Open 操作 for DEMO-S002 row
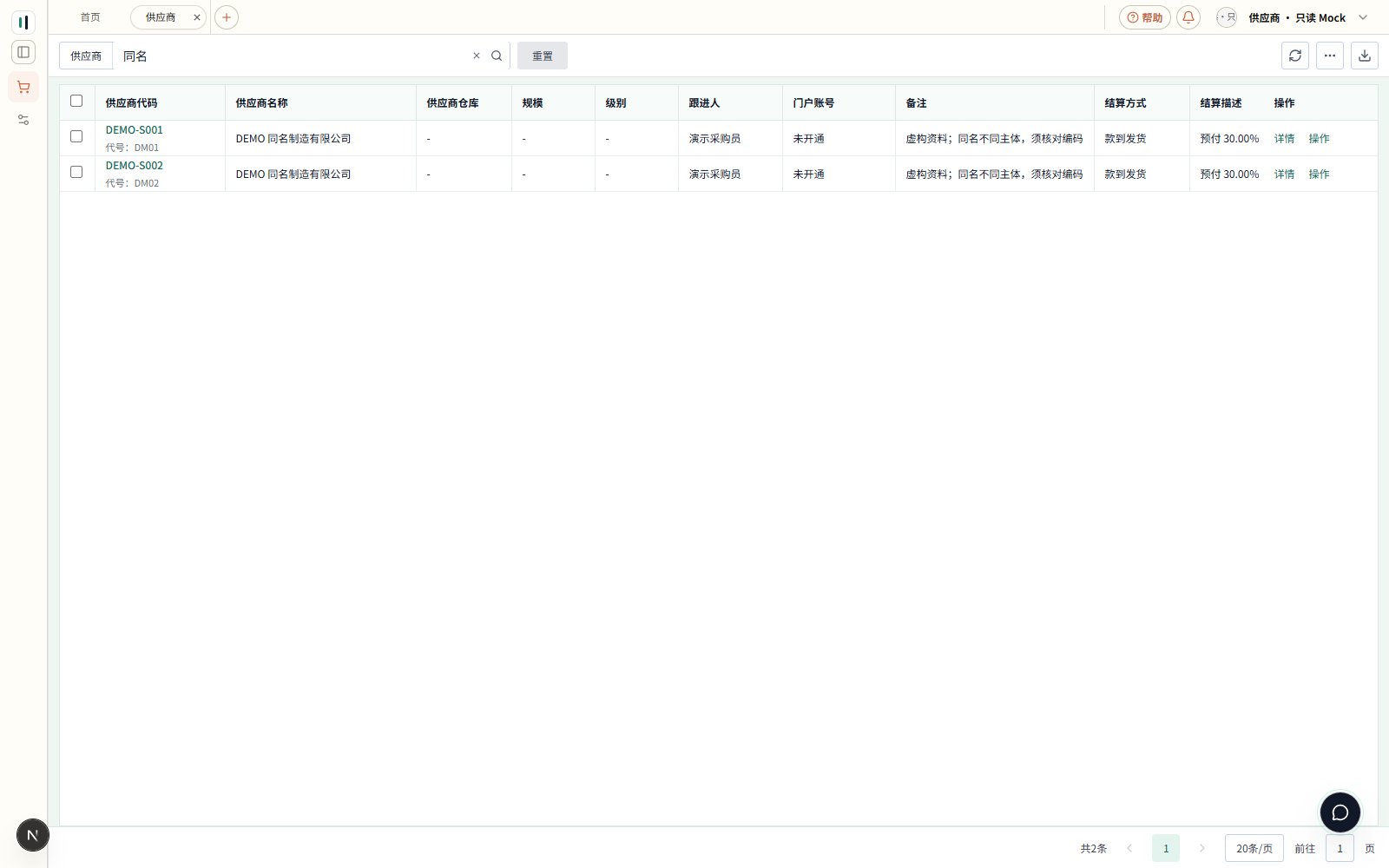Screen dimensions: 1389x868 click(x=1320, y=174)
